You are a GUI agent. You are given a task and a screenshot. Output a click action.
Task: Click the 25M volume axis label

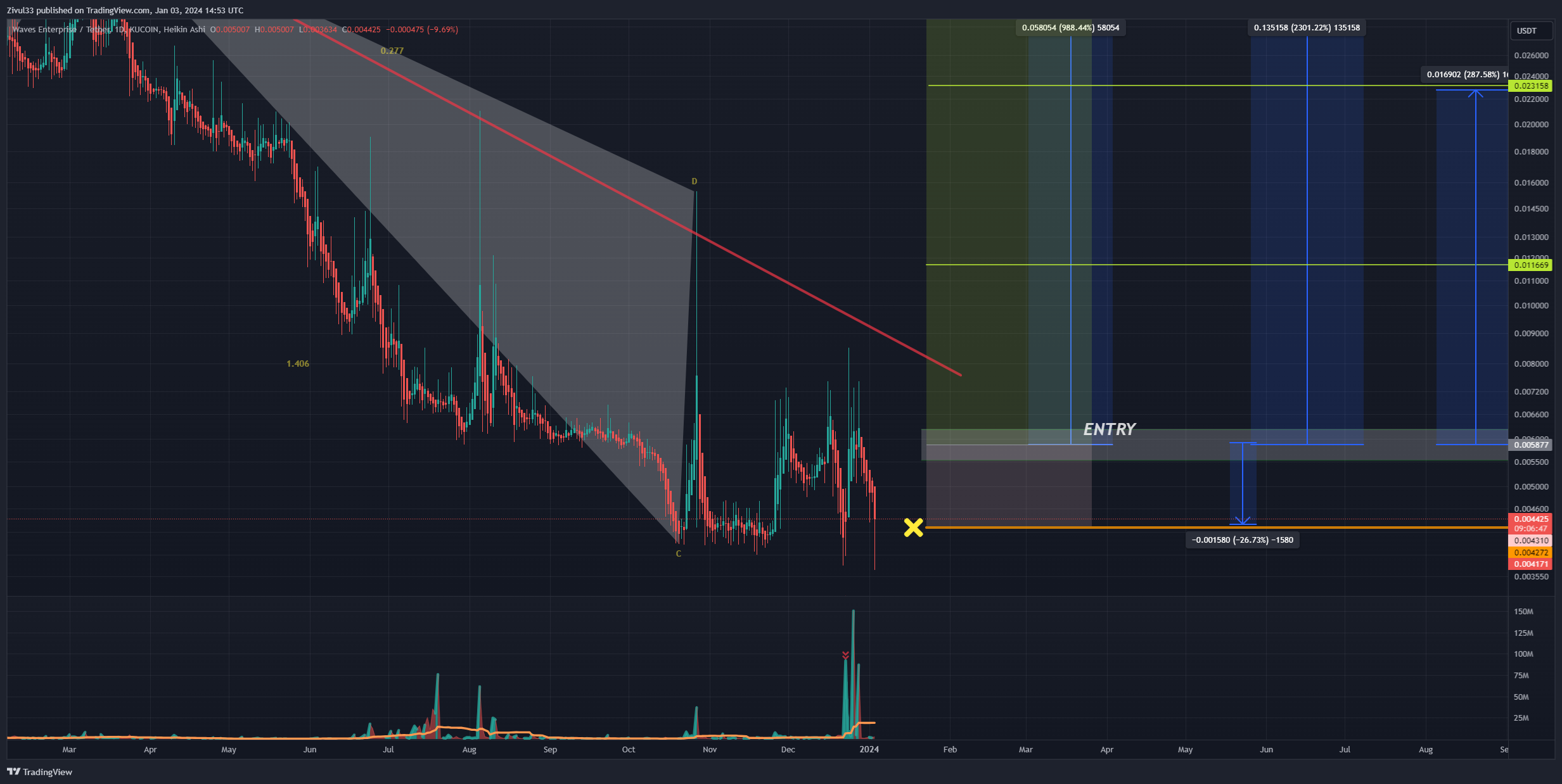point(1521,719)
